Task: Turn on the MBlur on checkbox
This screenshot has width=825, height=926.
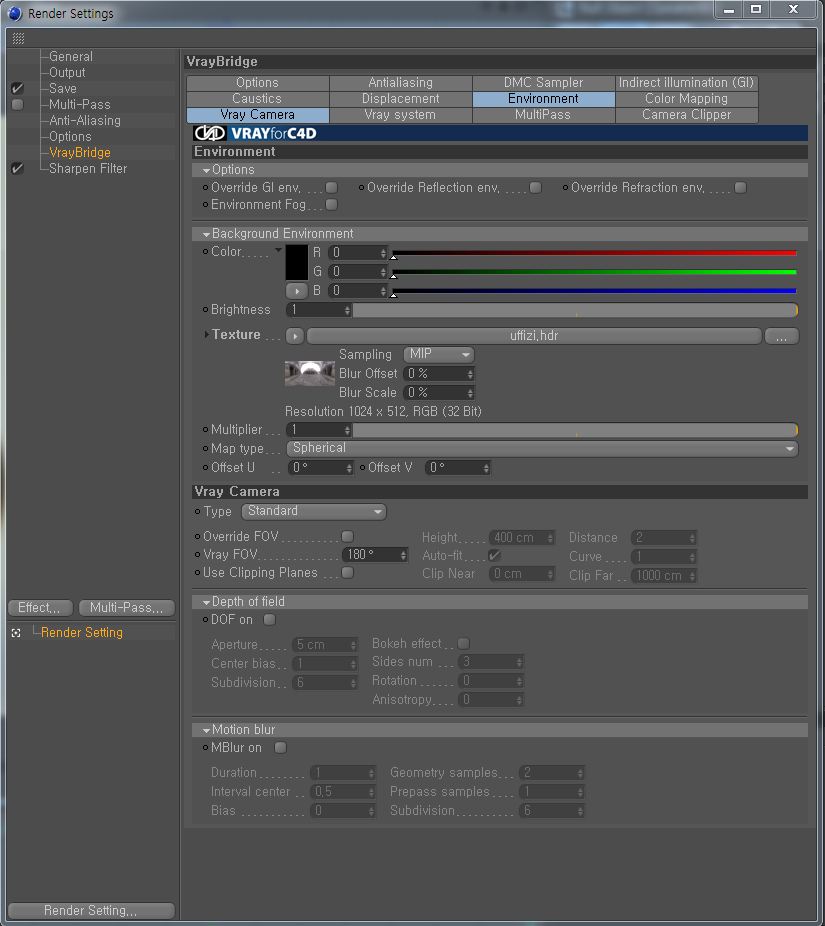Action: coord(281,748)
